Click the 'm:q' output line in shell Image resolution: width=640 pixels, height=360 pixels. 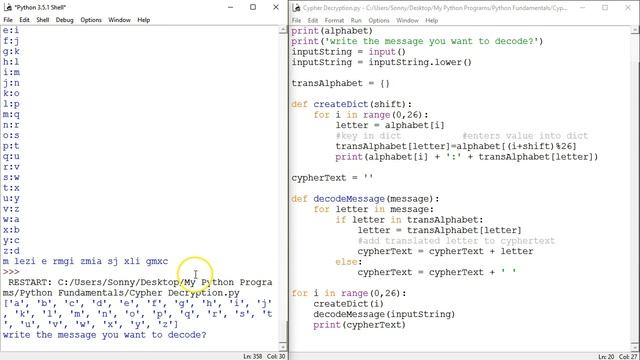(11, 114)
